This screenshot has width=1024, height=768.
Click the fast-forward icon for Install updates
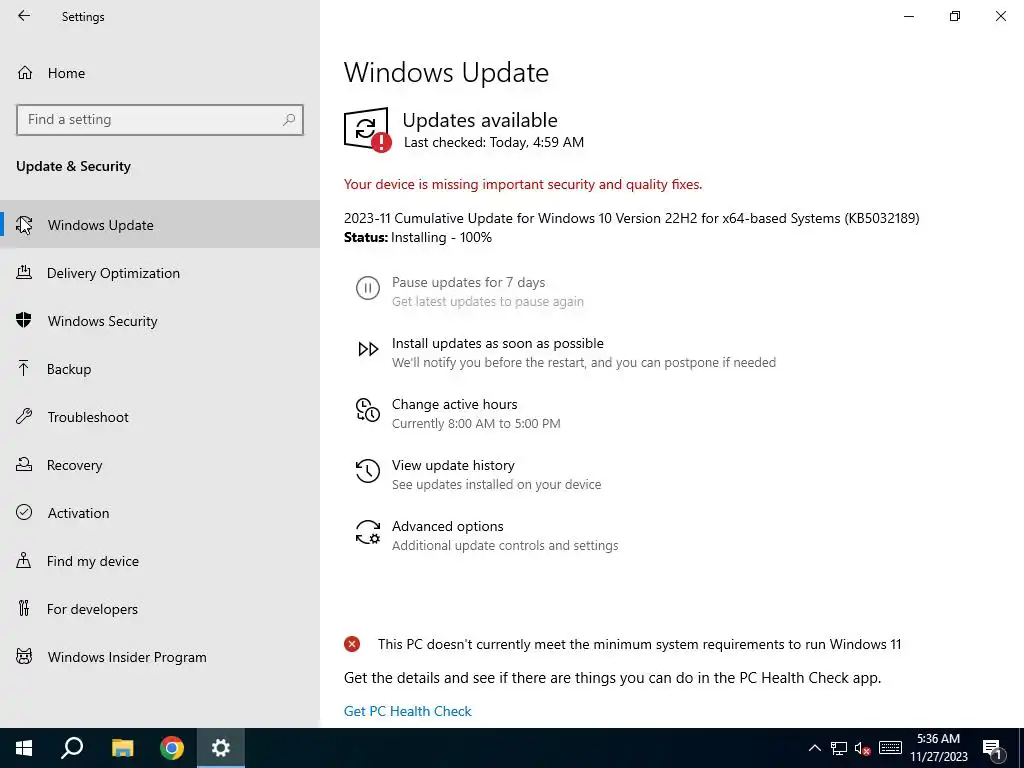click(368, 349)
